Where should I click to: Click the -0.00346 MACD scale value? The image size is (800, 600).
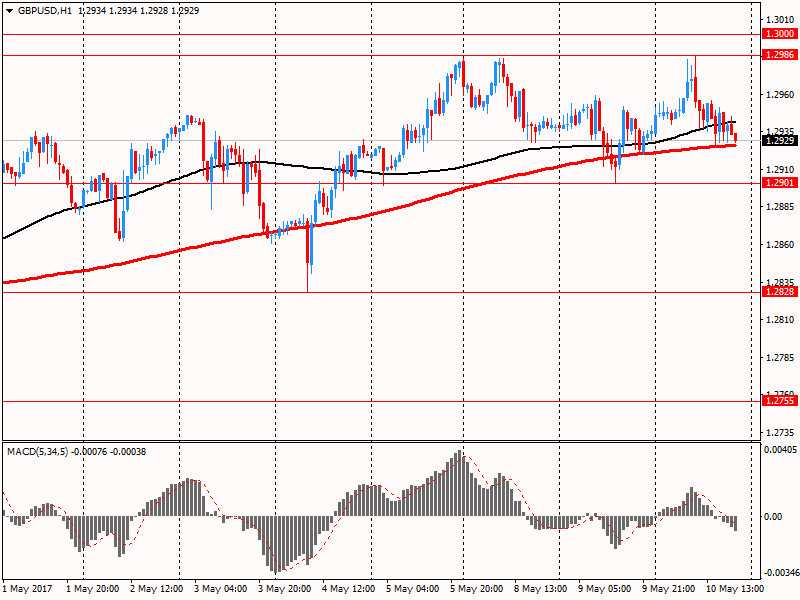(x=780, y=572)
